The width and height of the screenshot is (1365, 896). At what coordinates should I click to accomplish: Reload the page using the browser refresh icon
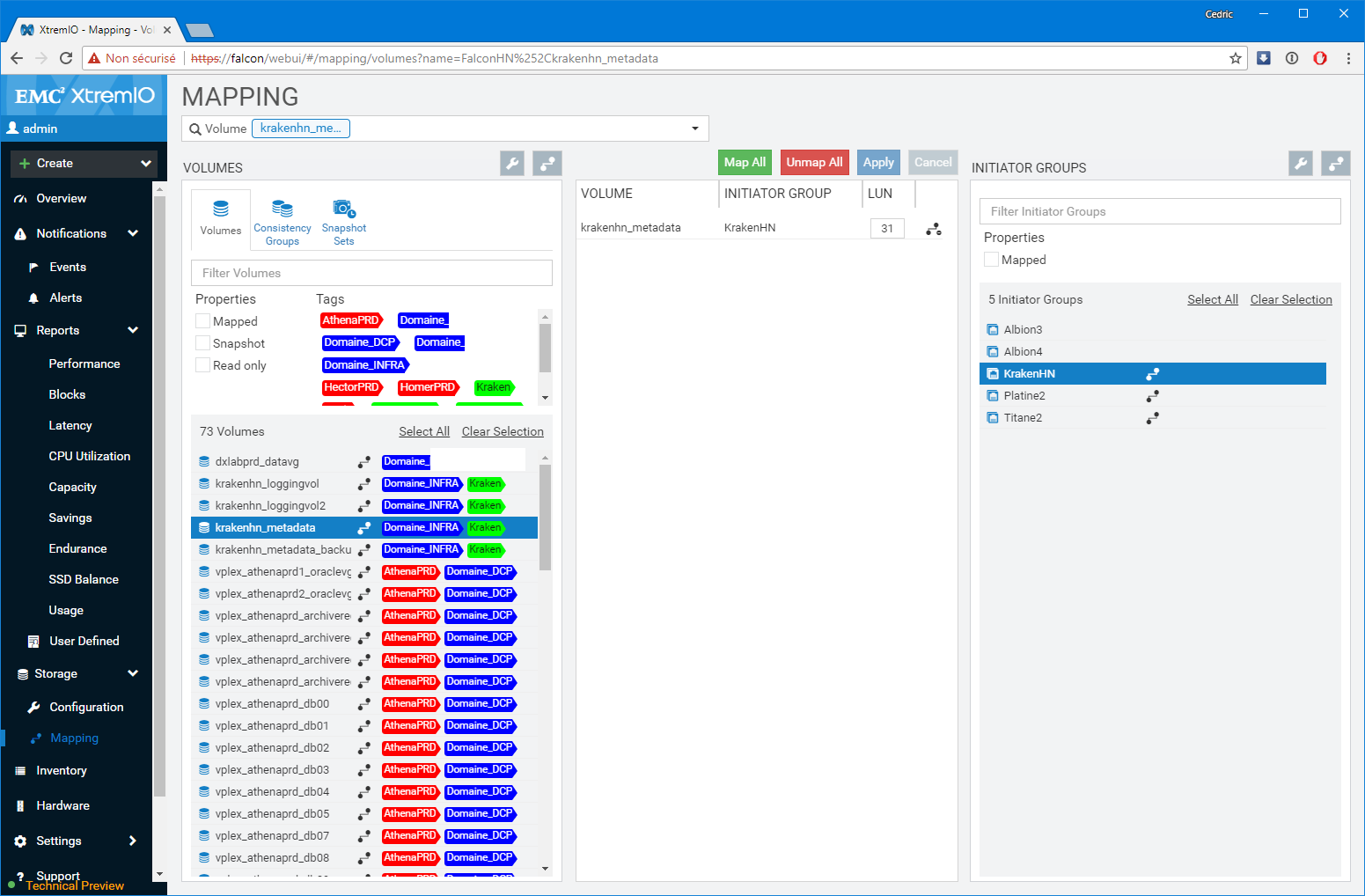click(66, 58)
